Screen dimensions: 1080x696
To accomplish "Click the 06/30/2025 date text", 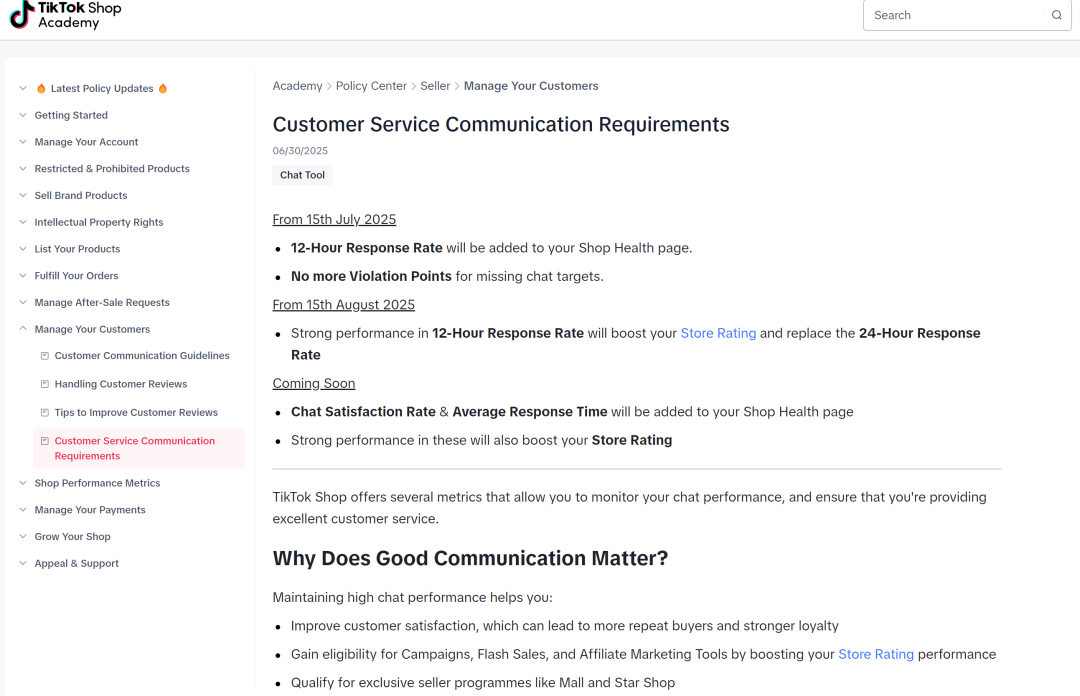I will click(300, 151).
